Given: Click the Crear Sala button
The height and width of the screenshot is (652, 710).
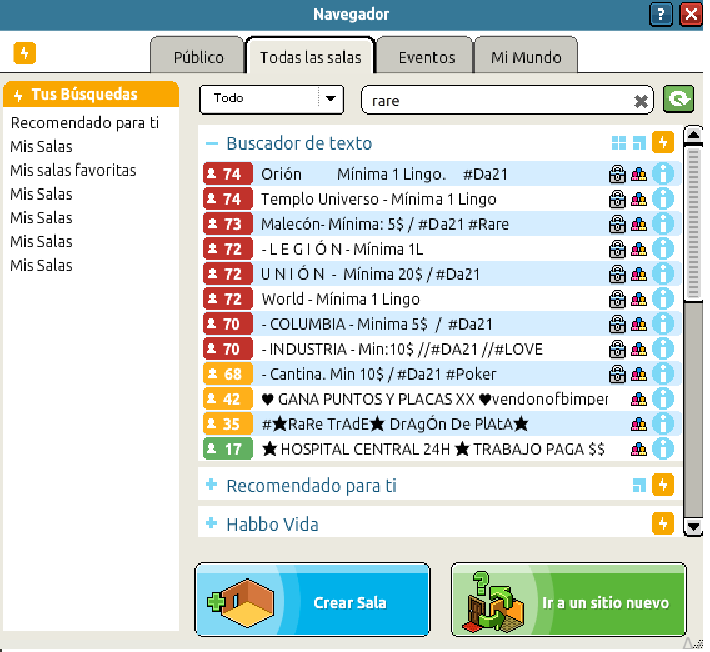Looking at the screenshot, I should (312, 600).
